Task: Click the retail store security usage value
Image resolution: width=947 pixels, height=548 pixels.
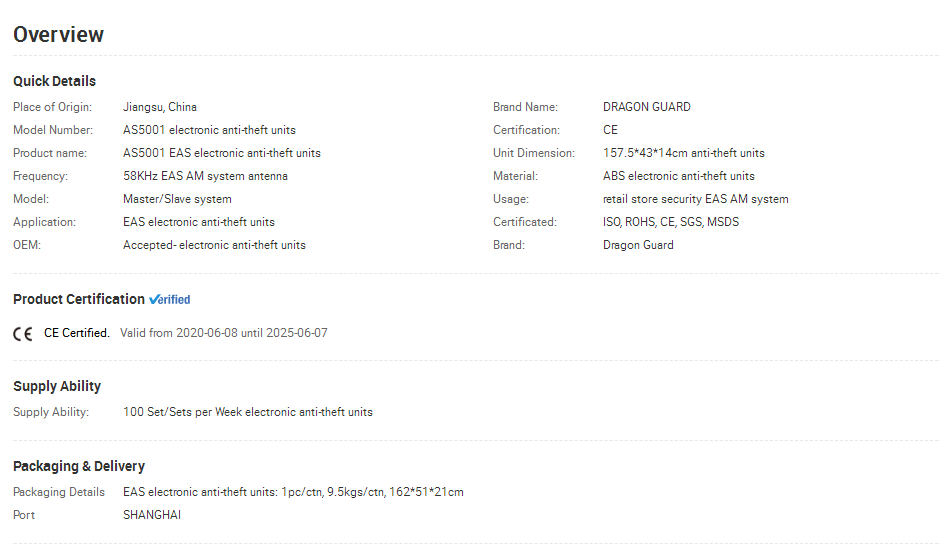Action: pyautogui.click(x=696, y=199)
